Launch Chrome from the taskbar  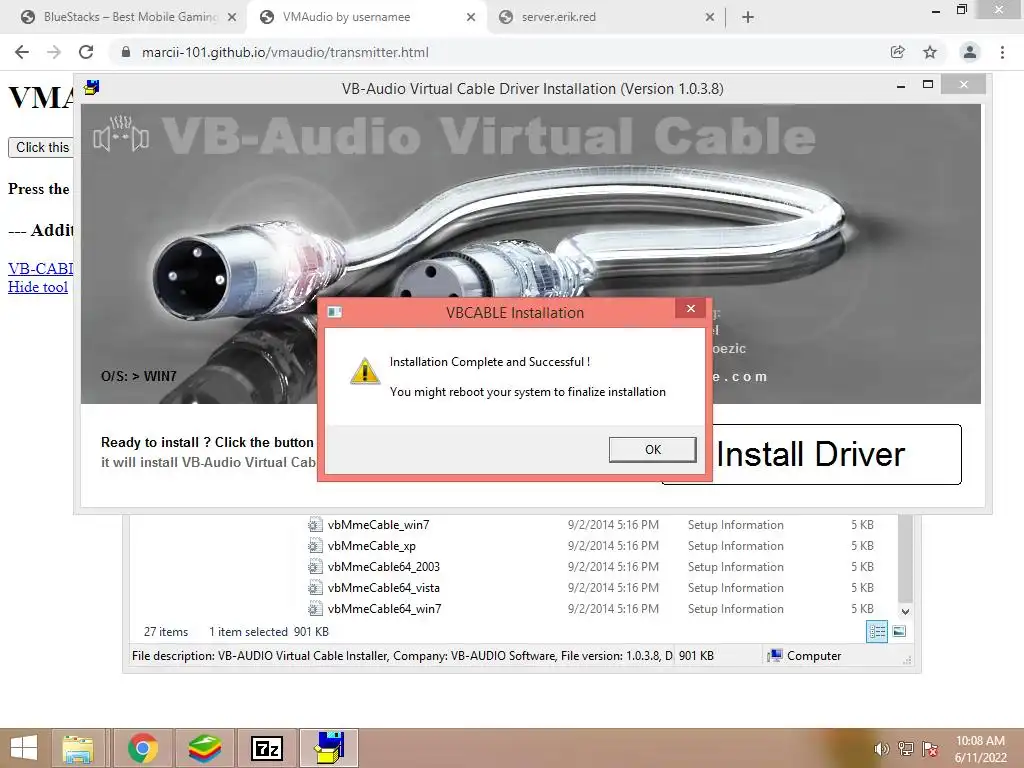[142, 748]
